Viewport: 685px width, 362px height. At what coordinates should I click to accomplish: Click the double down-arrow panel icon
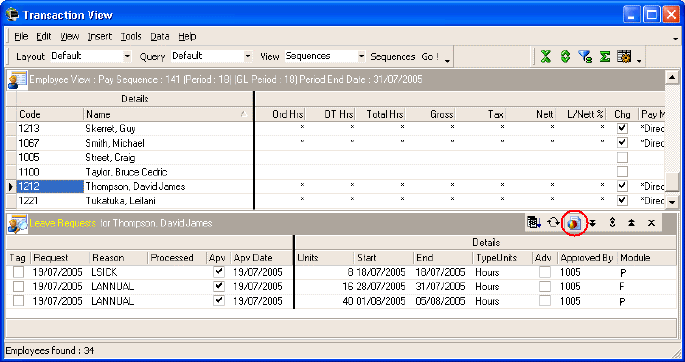(x=592, y=223)
